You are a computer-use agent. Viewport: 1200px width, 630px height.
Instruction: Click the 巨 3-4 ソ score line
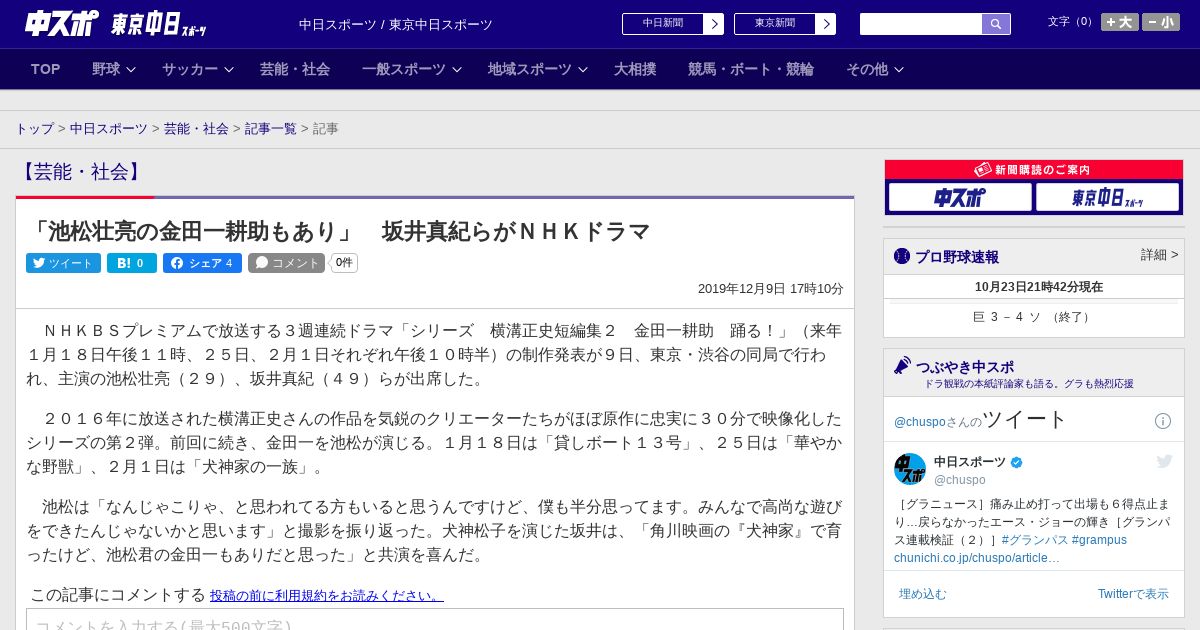point(1034,317)
